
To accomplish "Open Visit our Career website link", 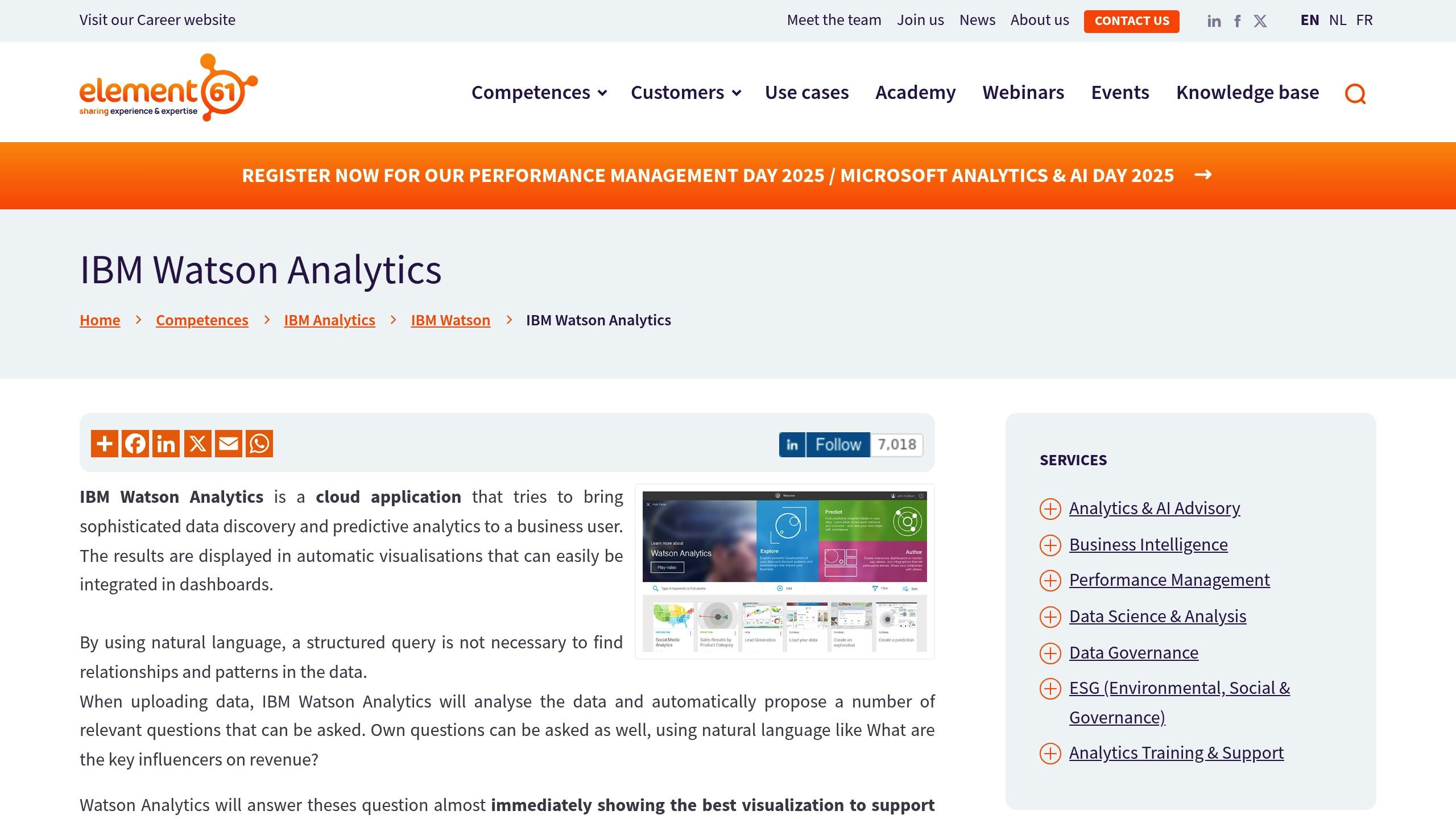I will [158, 20].
